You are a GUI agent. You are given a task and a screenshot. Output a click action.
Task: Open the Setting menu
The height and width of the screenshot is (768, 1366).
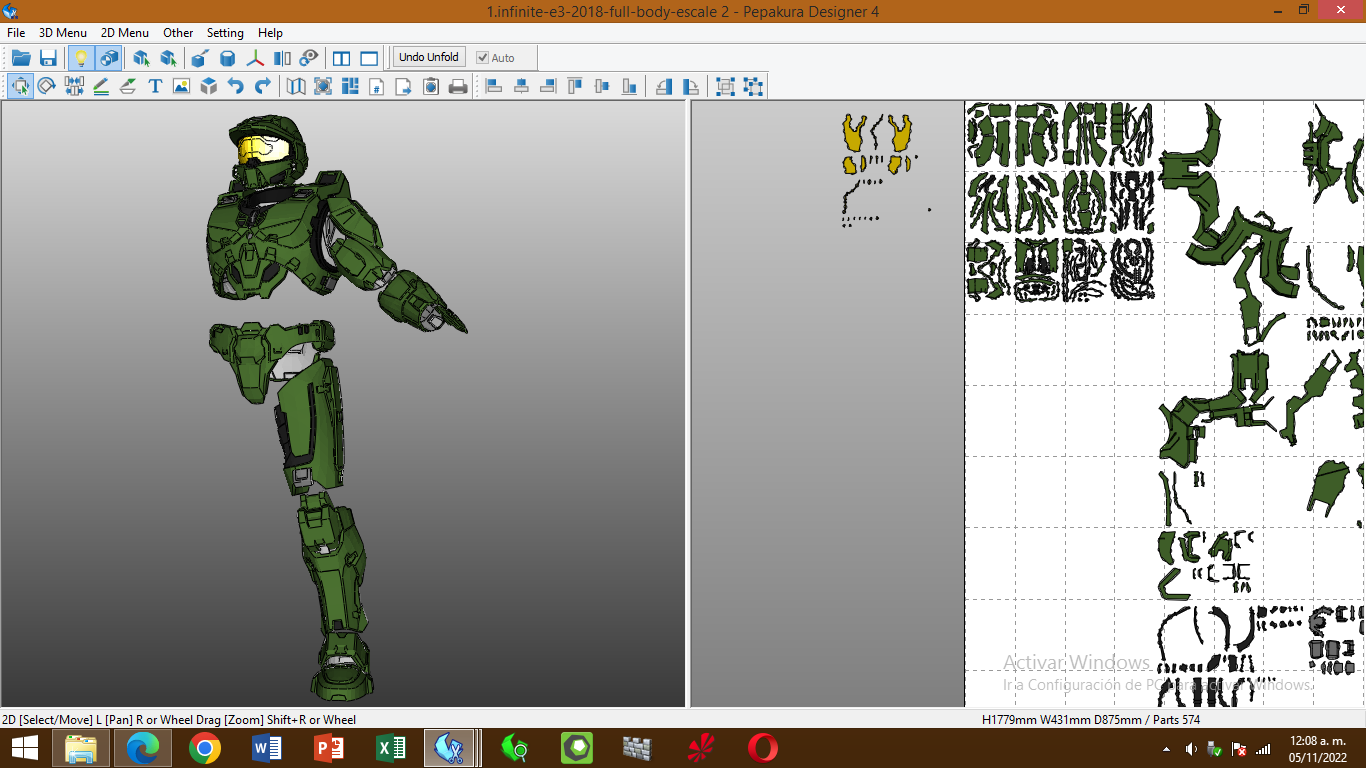click(225, 33)
